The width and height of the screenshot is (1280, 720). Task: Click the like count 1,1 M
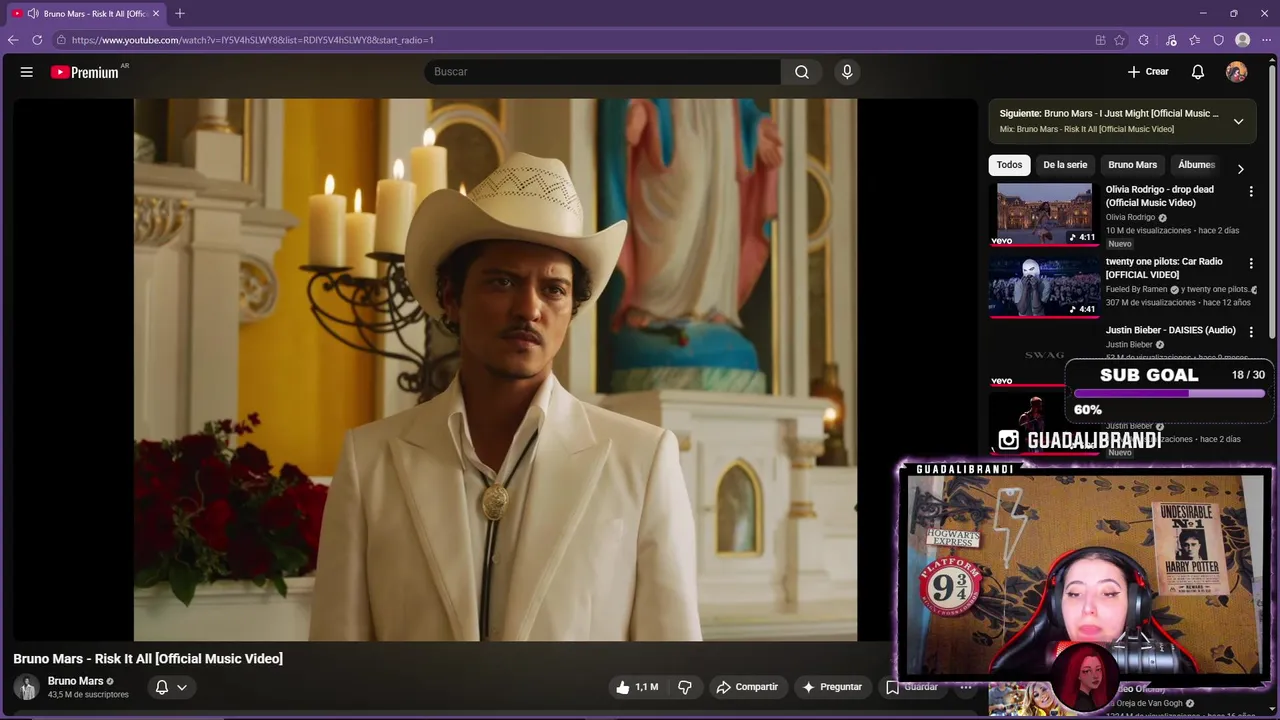(x=646, y=687)
